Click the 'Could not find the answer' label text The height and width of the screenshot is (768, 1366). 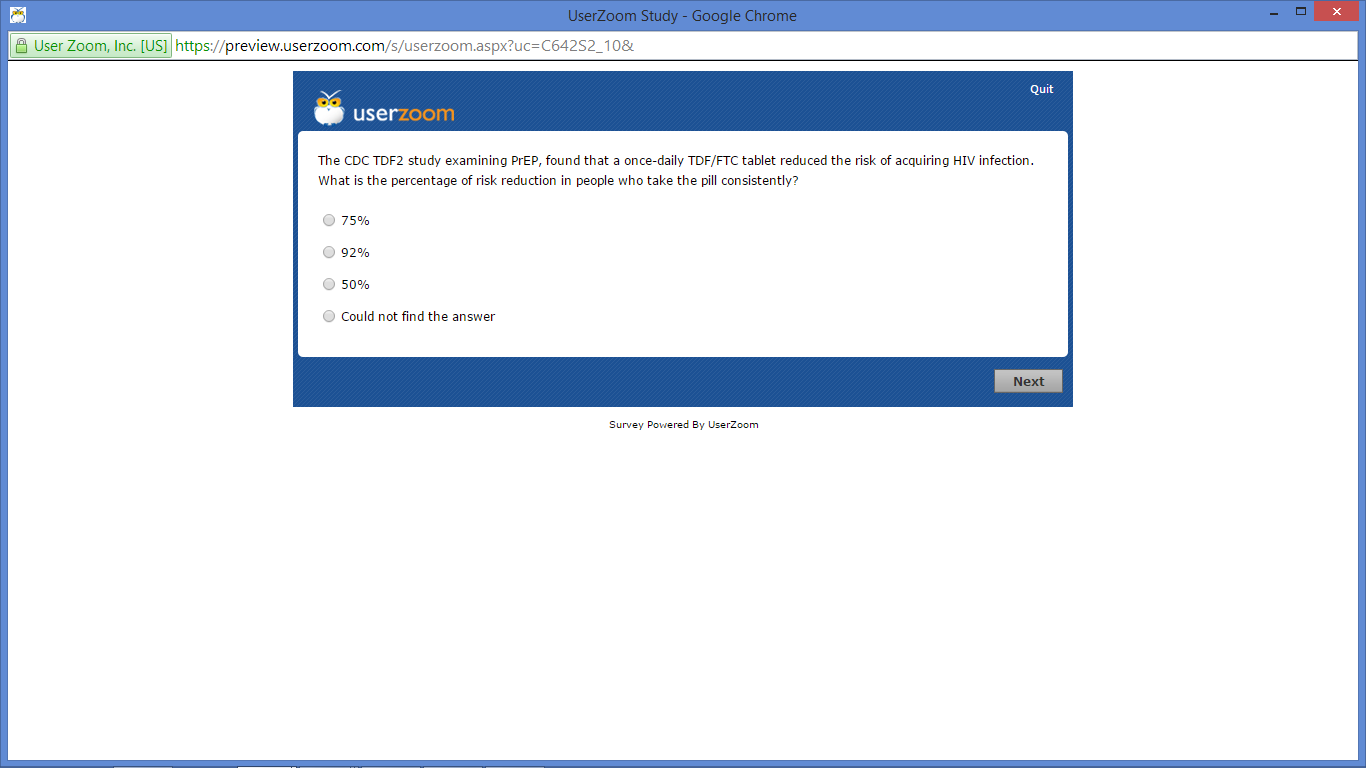(418, 317)
